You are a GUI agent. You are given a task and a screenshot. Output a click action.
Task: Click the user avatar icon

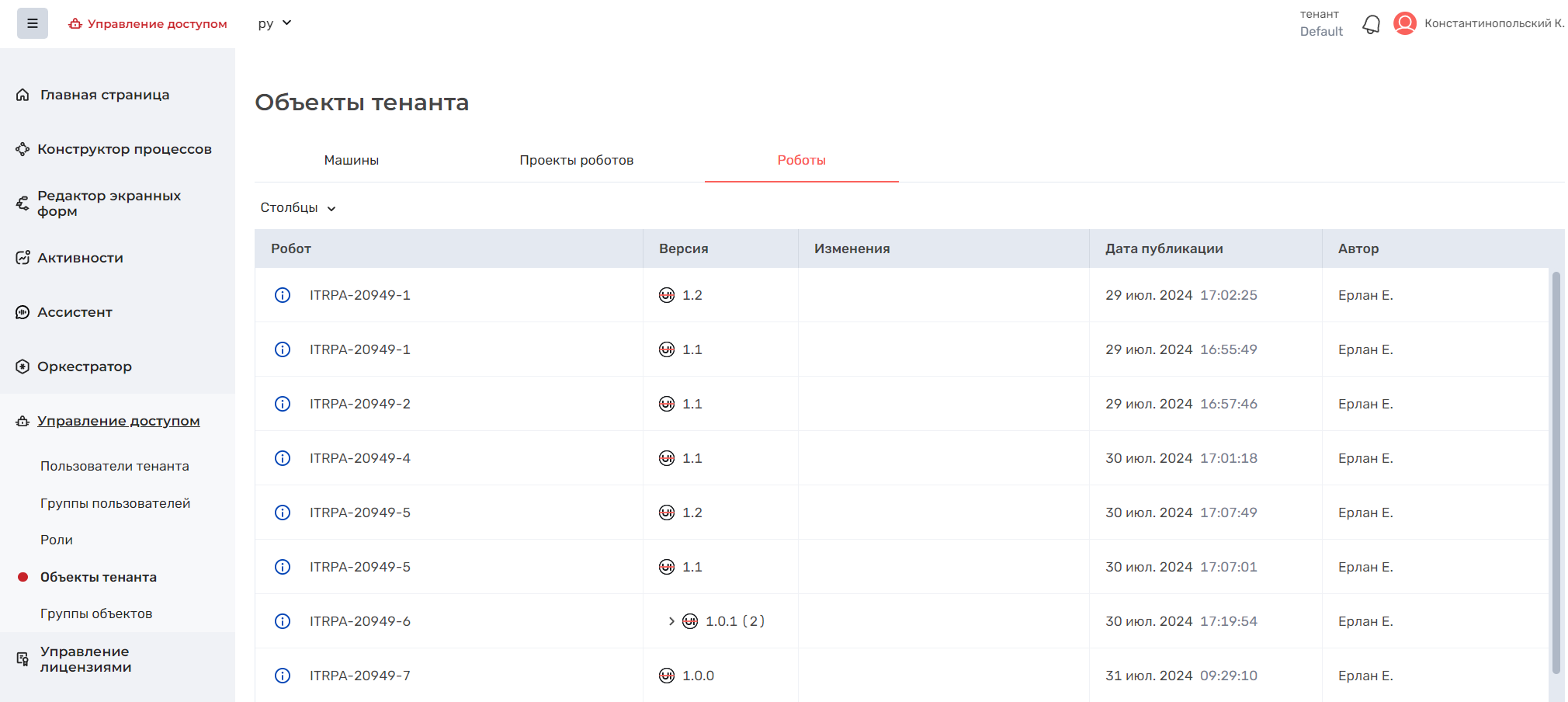point(1404,23)
